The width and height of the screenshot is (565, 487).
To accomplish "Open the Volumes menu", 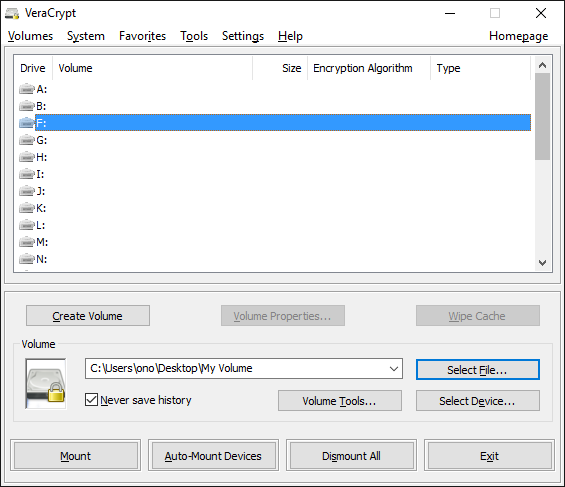I will pyautogui.click(x=30, y=36).
